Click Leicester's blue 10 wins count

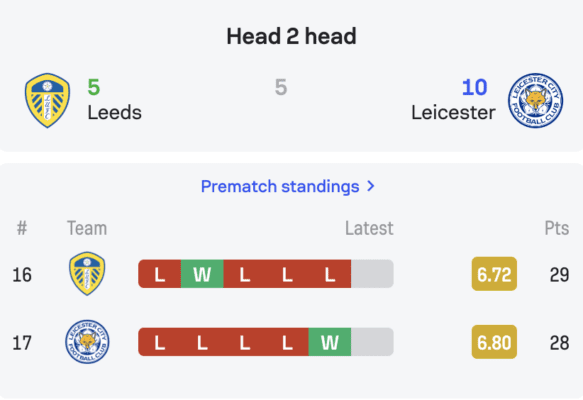pyautogui.click(x=474, y=87)
